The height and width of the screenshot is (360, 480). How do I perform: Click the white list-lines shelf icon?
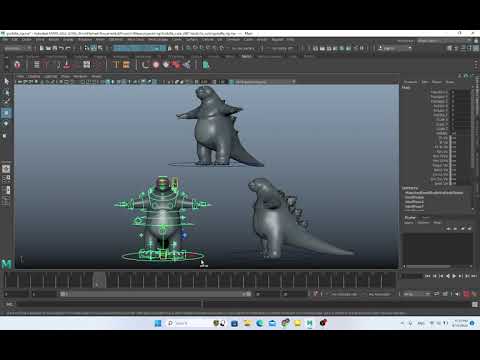tap(37, 65)
